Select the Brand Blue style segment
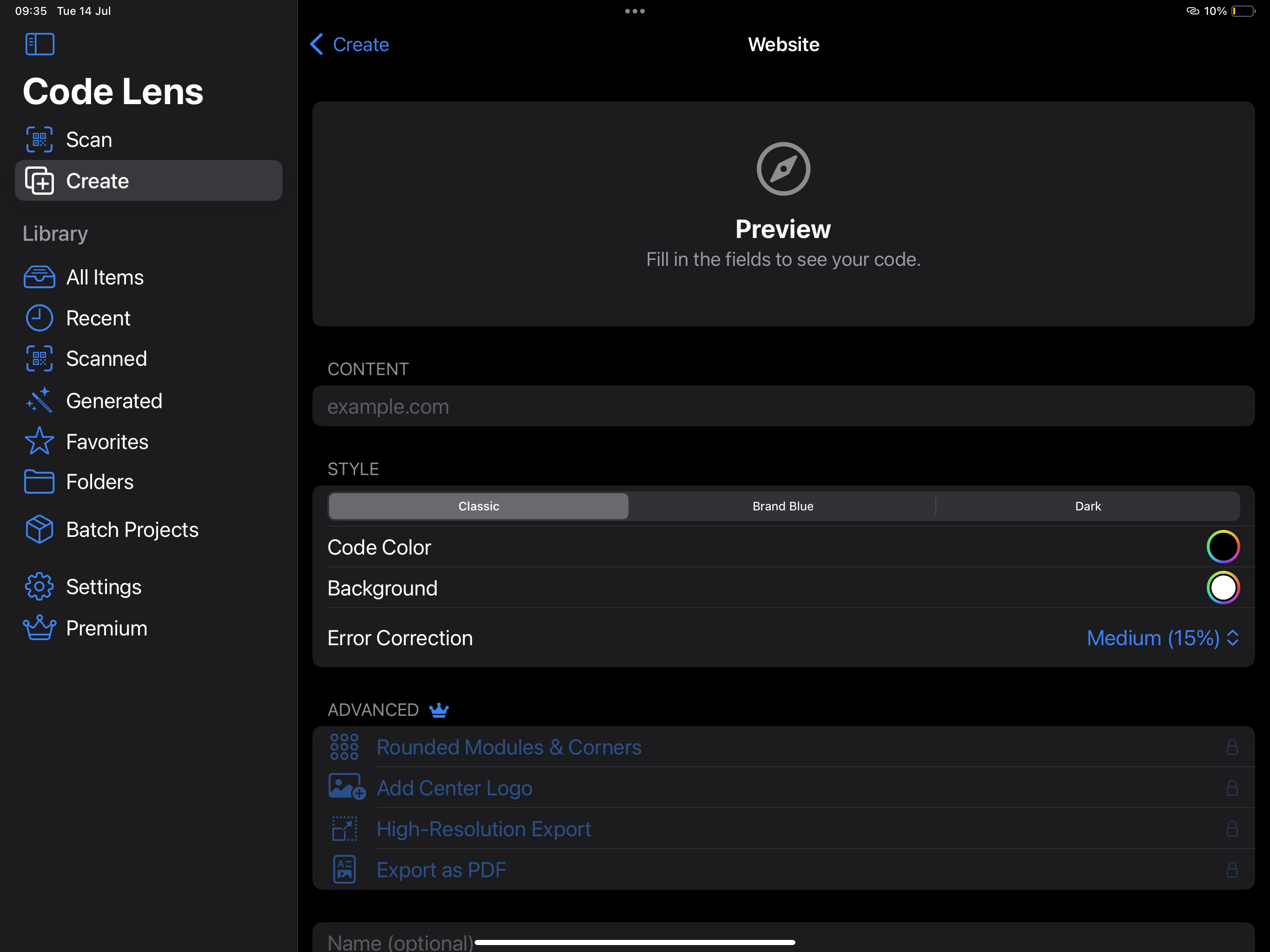Viewport: 1270px width, 952px height. coord(782,506)
